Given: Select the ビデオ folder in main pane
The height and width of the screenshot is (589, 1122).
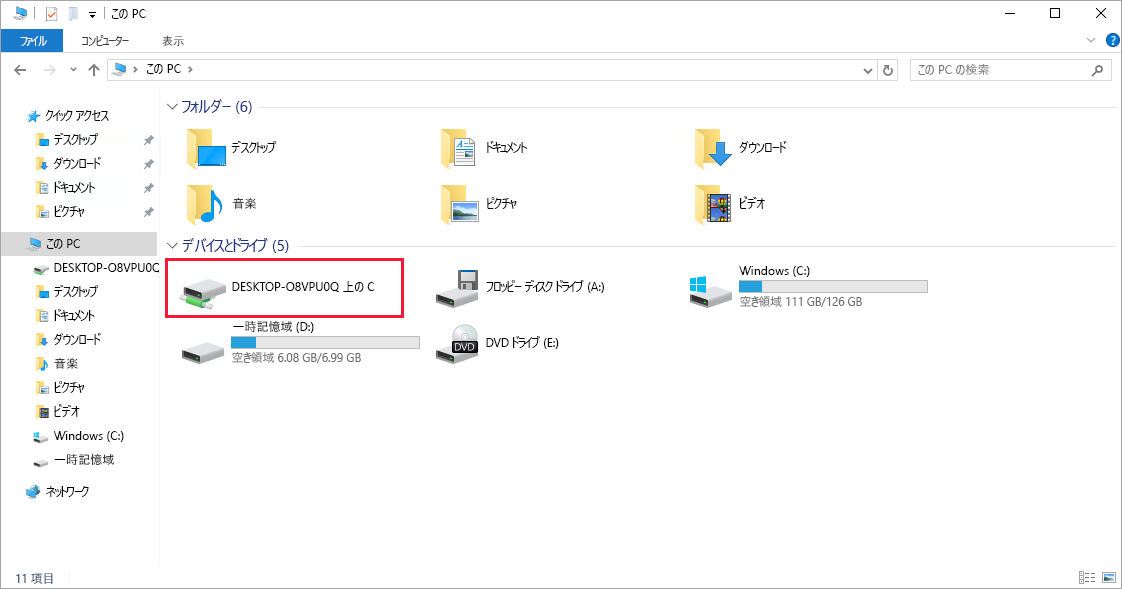Looking at the screenshot, I should pyautogui.click(x=730, y=204).
